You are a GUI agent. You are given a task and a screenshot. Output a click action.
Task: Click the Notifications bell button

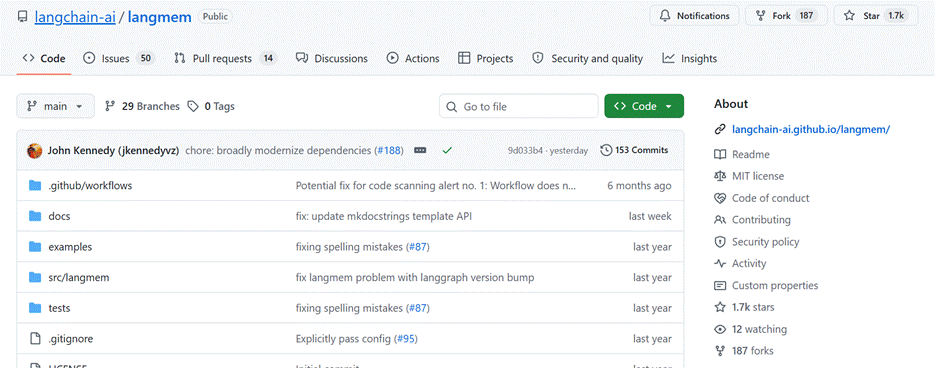(x=694, y=16)
